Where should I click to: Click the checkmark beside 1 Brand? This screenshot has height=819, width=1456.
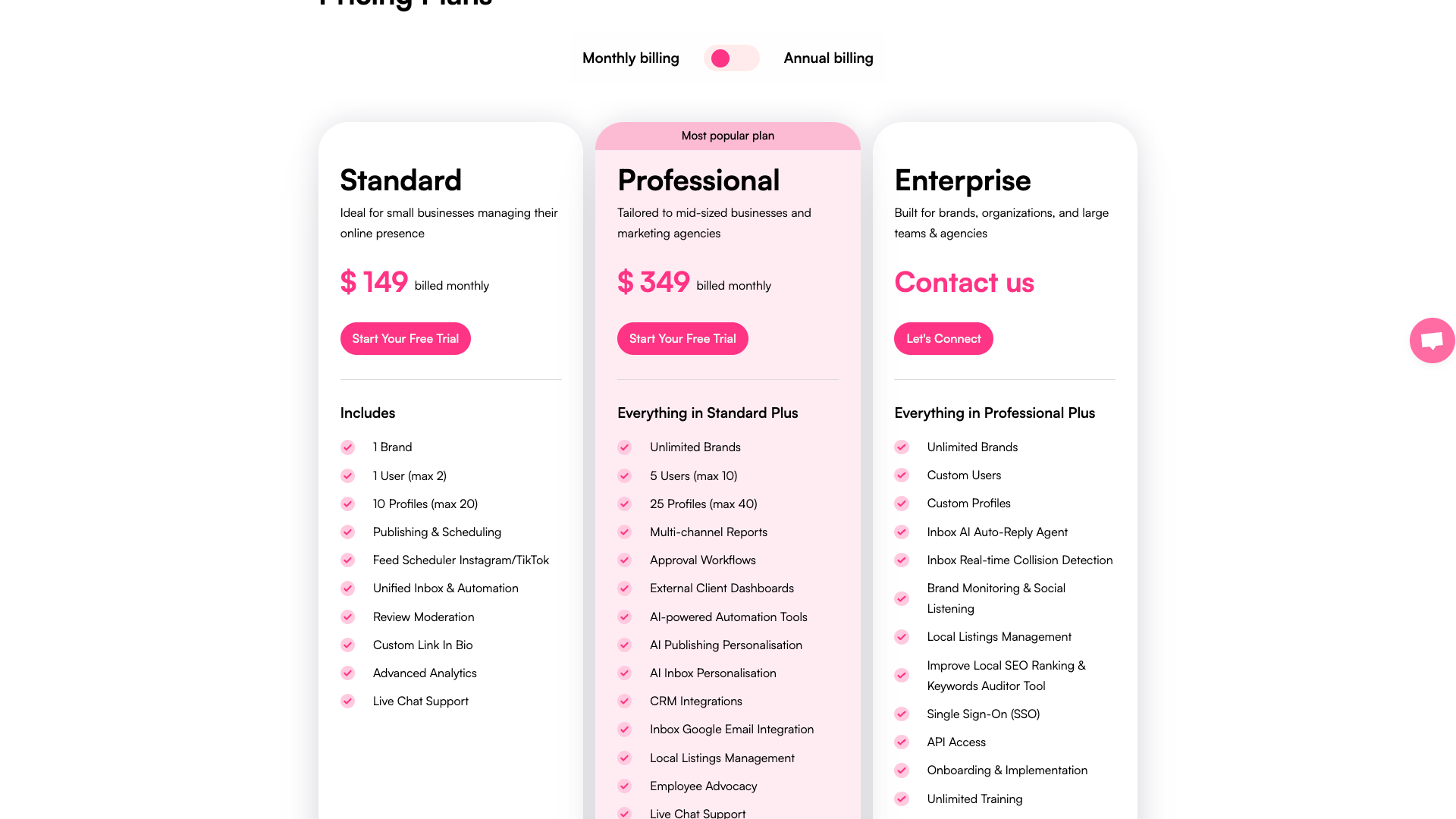(x=347, y=447)
